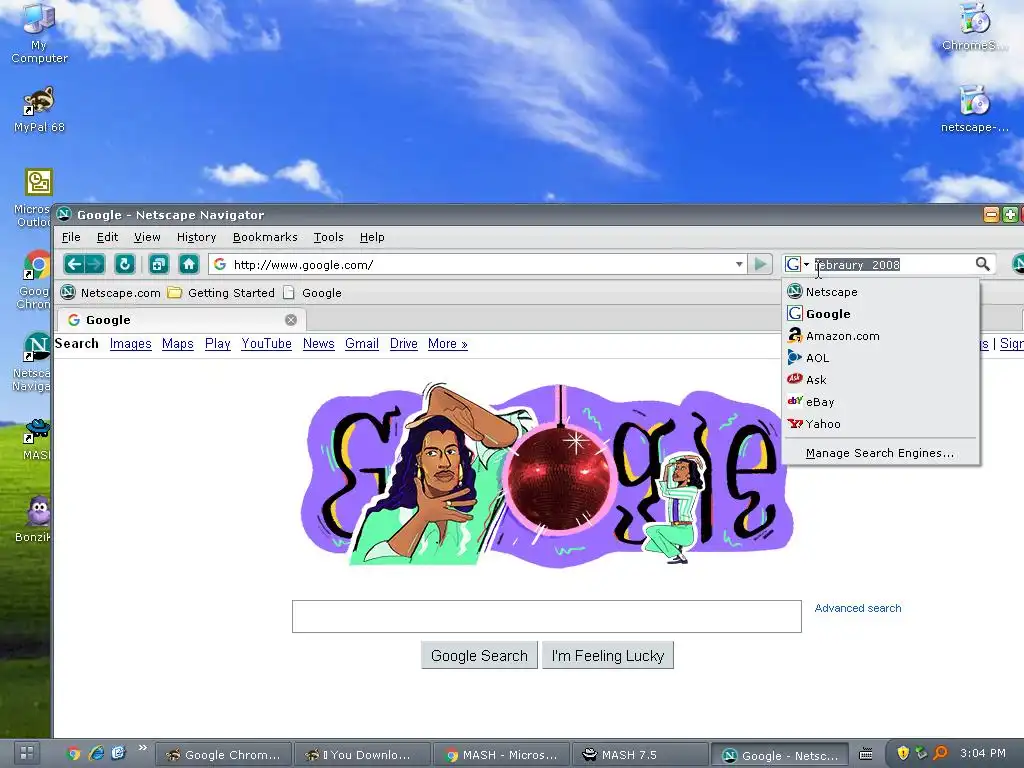Screen dimensions: 1024x768
Task: Click the Google bookmark in bookmarks bar
Action: pyautogui.click(x=312, y=293)
